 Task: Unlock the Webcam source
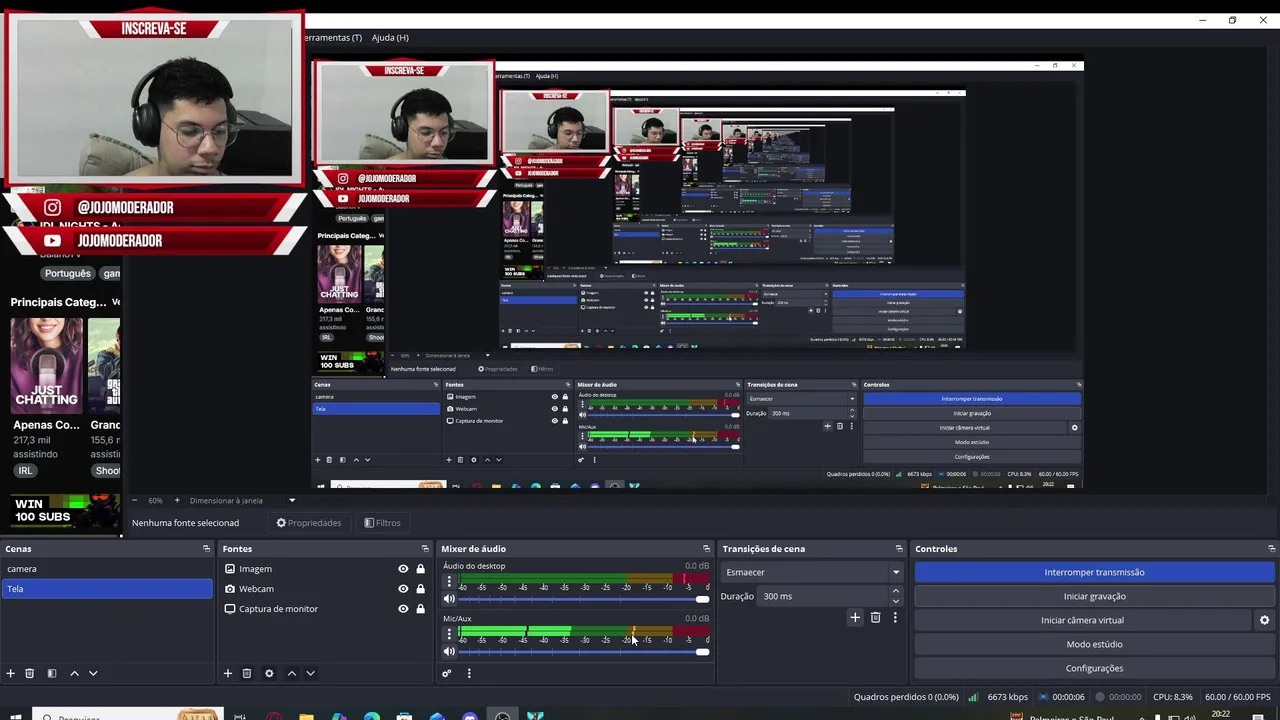pos(420,589)
